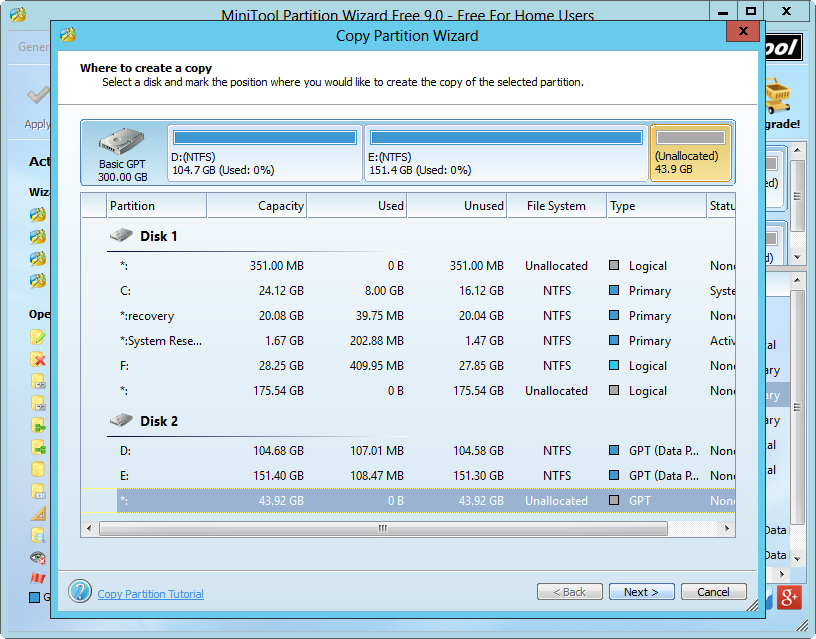Screen dimensions: 816x639
Task: Select the *:System Rese... partition row
Action: click(x=407, y=341)
